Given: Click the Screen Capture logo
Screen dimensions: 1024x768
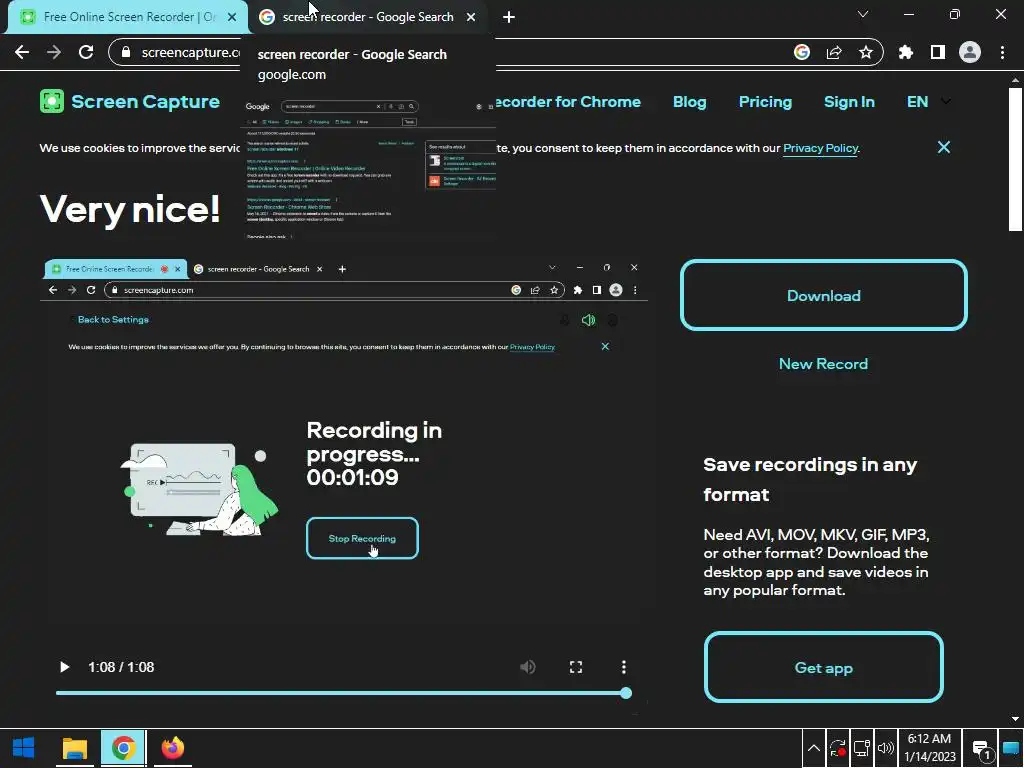Looking at the screenshot, I should 129,101.
